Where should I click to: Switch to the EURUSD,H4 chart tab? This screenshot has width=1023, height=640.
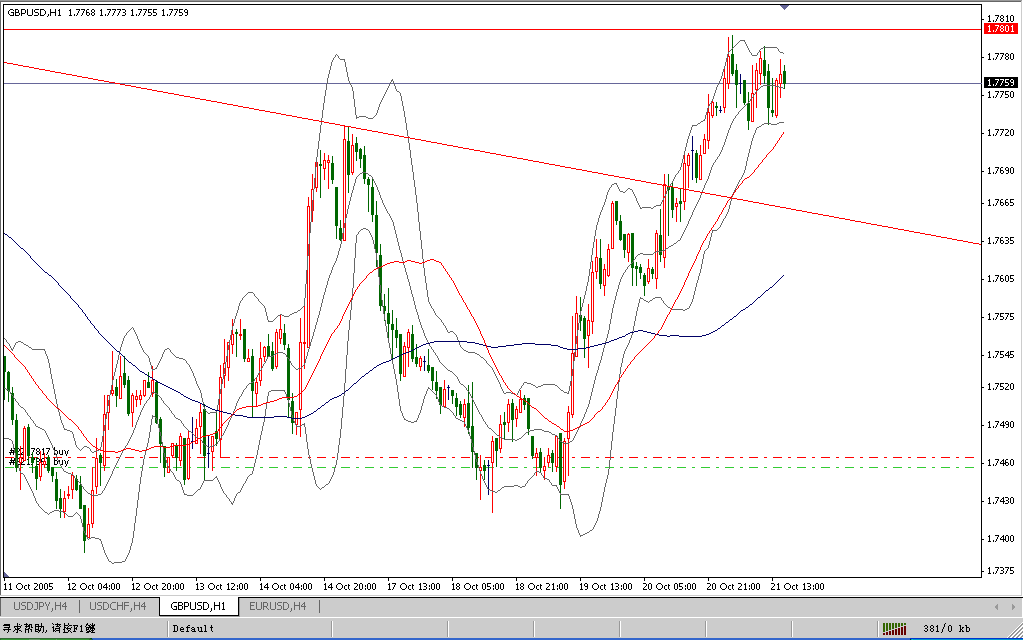click(278, 606)
